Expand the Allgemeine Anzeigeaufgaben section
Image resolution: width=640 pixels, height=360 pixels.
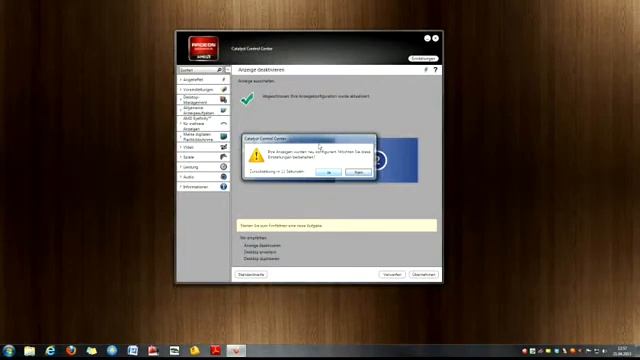pos(203,110)
